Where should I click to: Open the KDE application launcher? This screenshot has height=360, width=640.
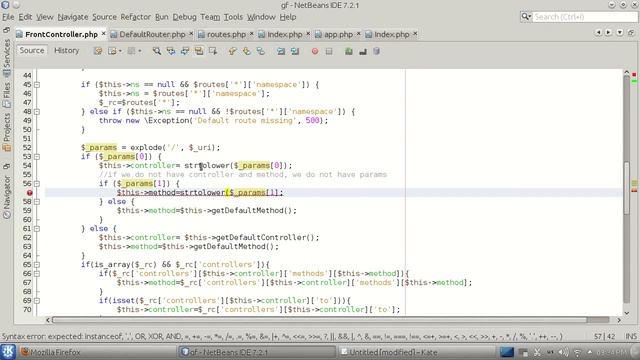coord(8,352)
